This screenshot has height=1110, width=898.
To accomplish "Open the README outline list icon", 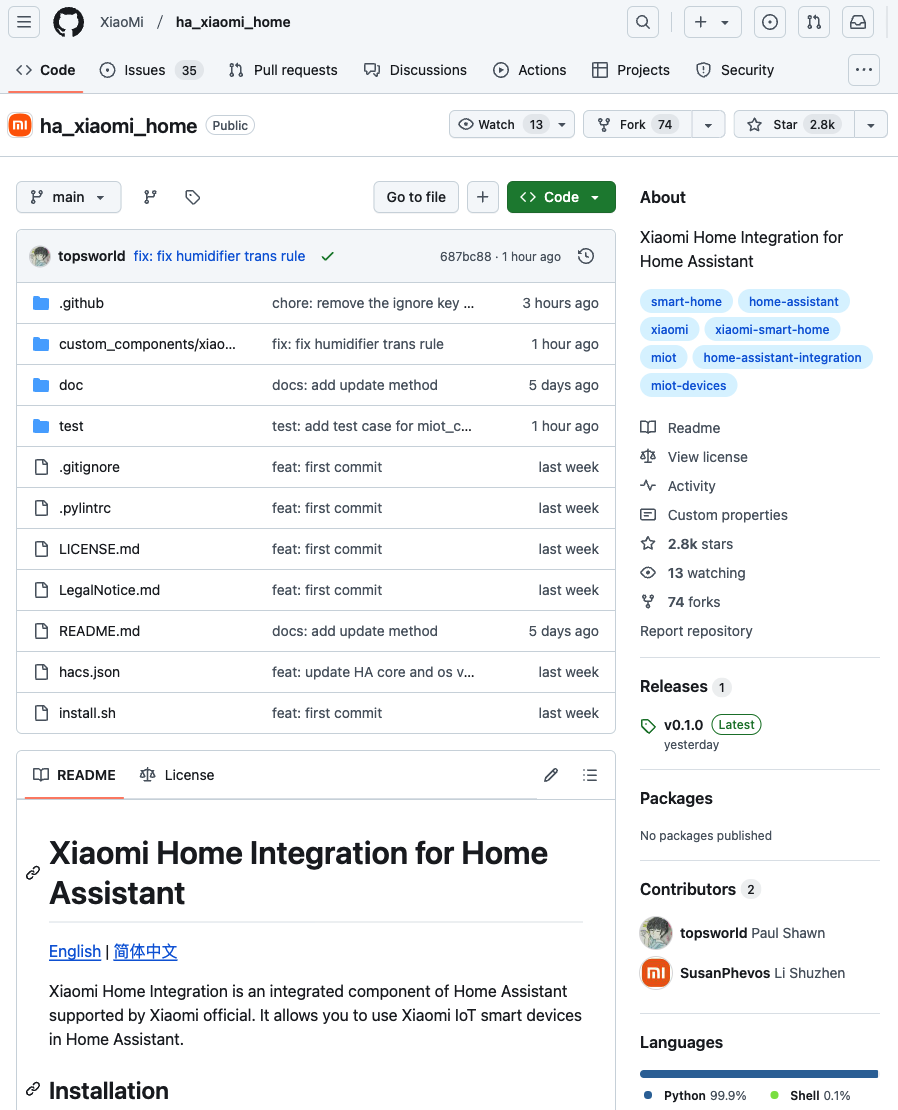I will point(590,774).
